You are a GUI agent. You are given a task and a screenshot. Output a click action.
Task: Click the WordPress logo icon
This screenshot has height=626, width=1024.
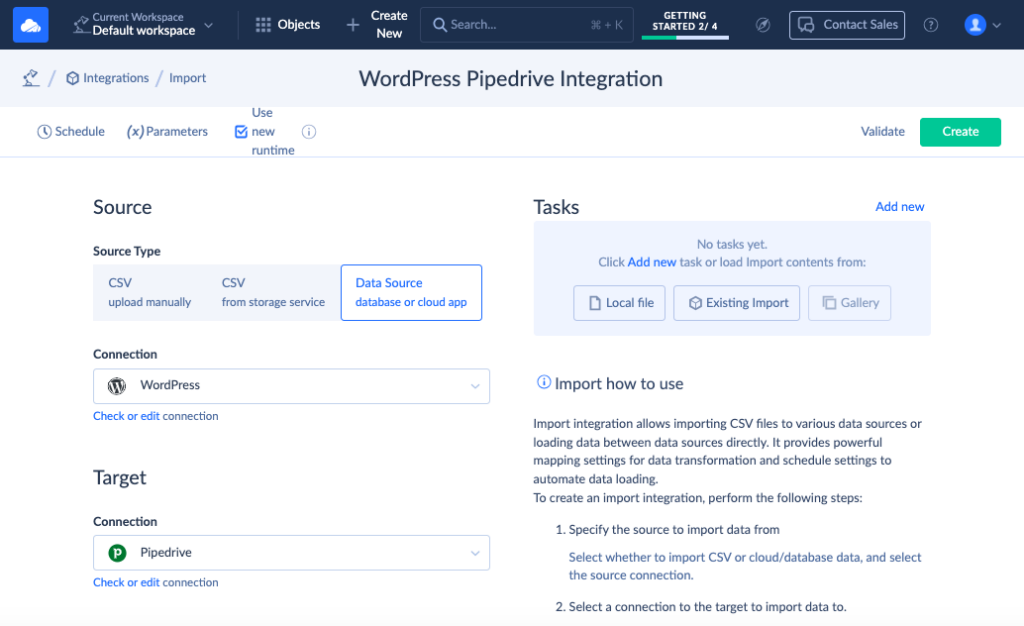click(117, 386)
